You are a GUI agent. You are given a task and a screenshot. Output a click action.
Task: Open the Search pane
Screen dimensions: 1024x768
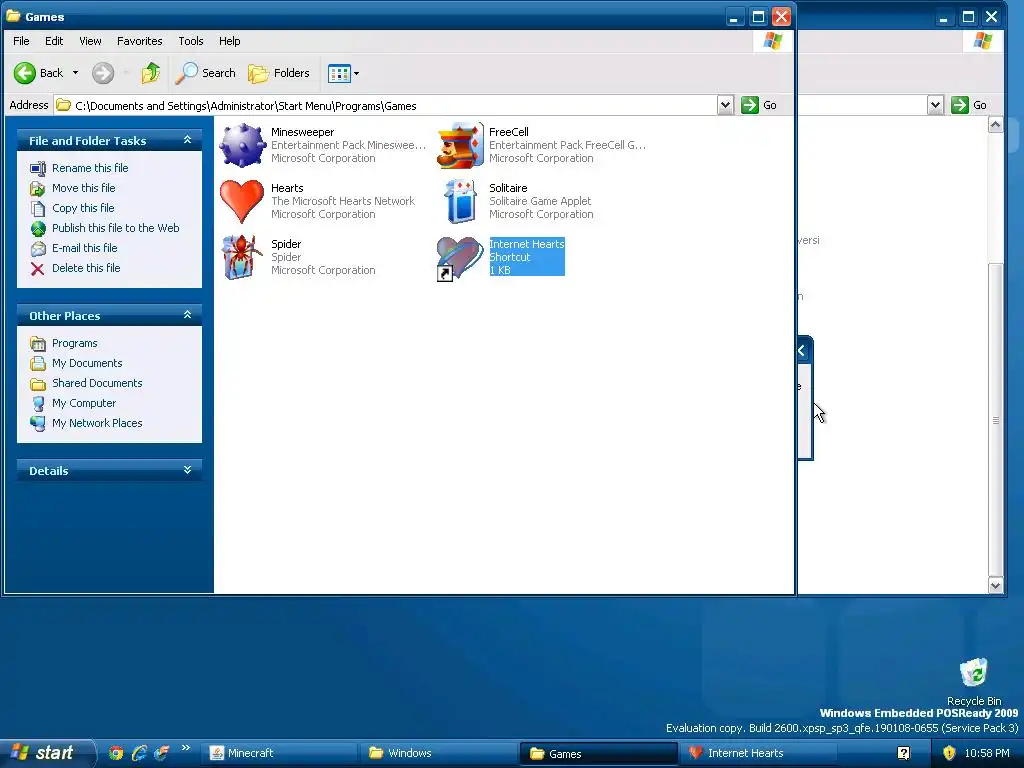[x=206, y=73]
